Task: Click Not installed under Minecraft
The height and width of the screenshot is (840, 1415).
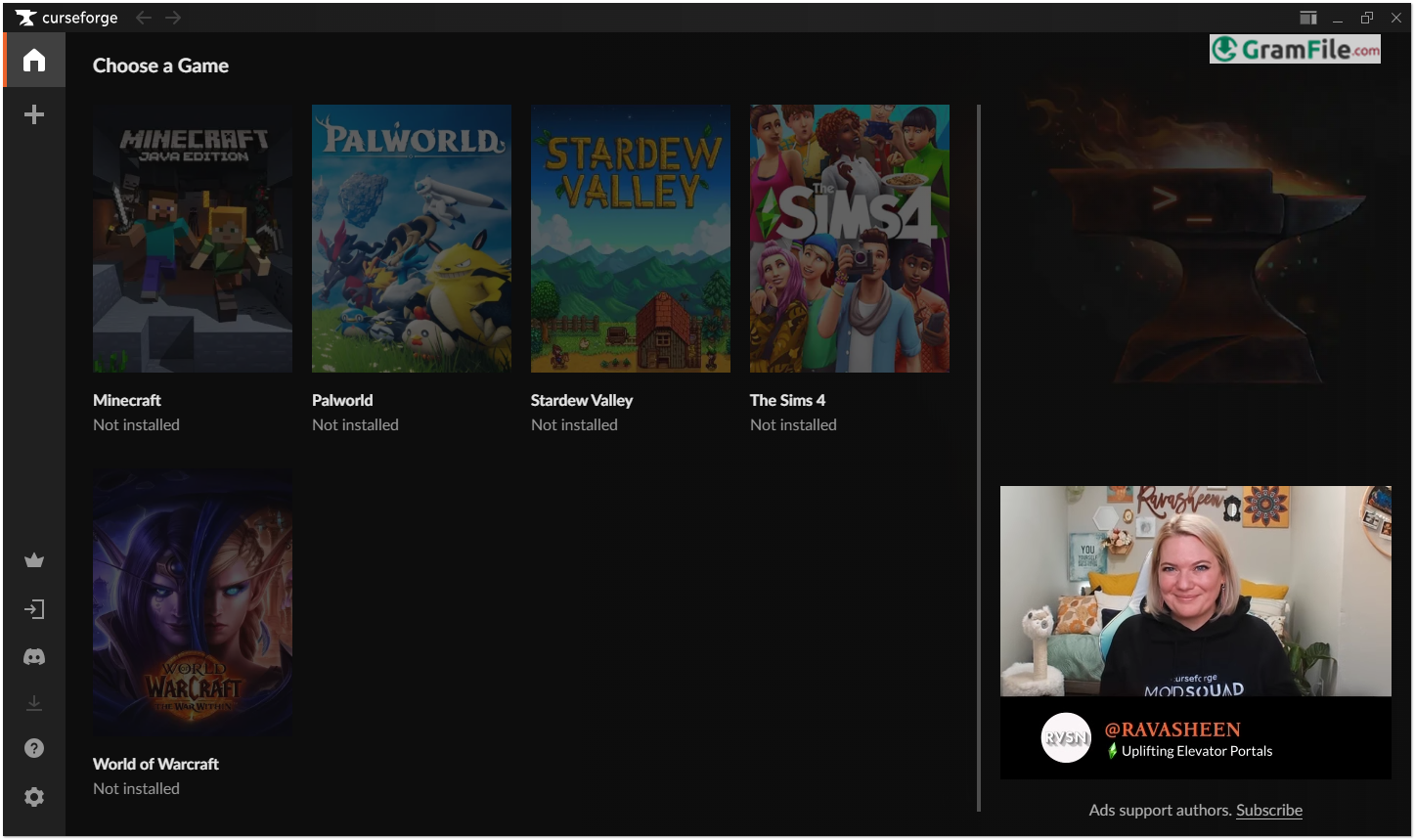Action: (x=136, y=424)
